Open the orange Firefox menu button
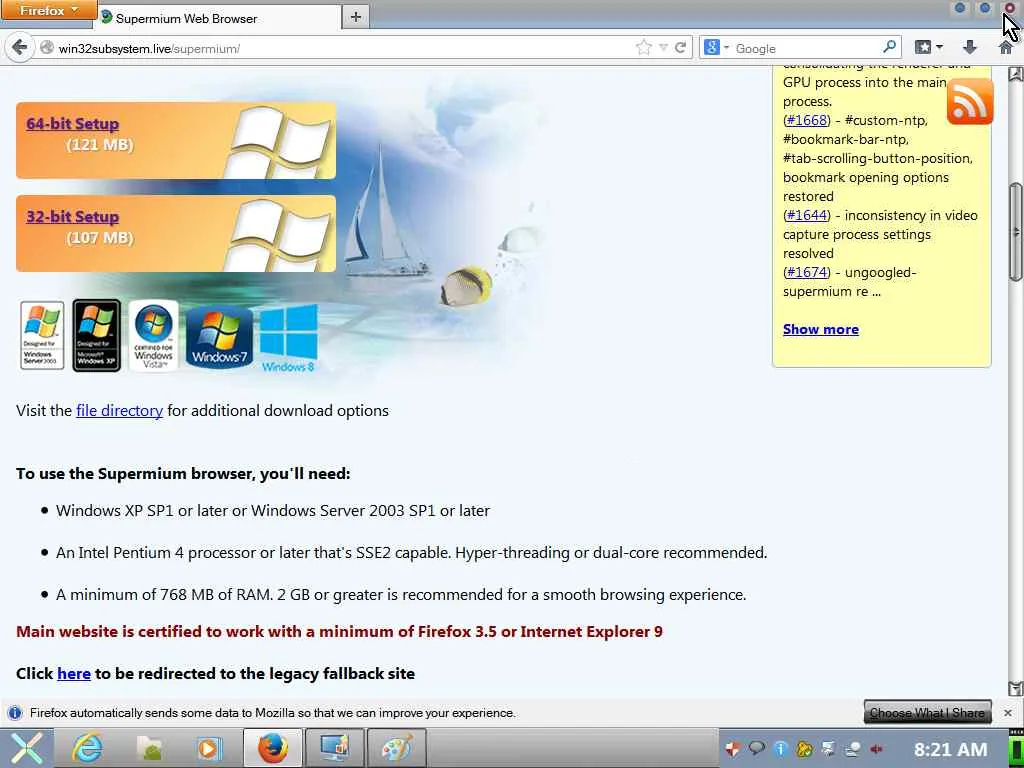 pos(48,10)
